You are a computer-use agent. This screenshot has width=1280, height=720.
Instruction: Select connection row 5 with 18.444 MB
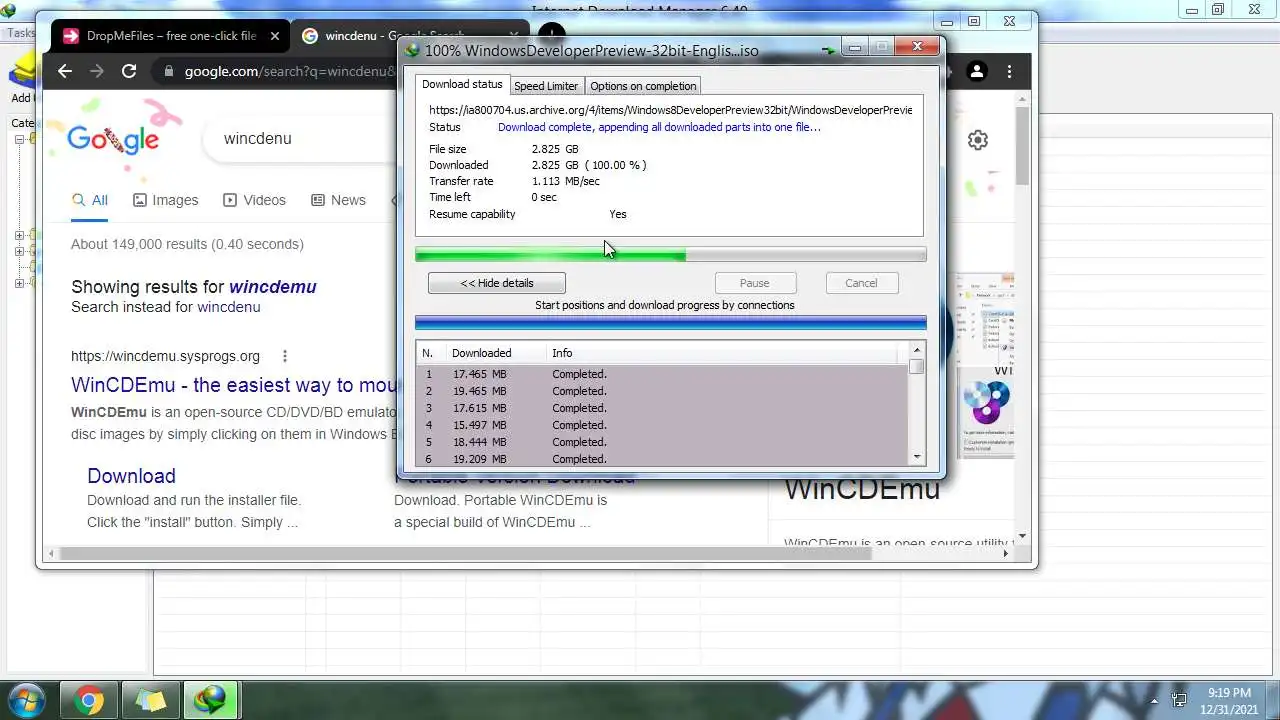(661, 442)
